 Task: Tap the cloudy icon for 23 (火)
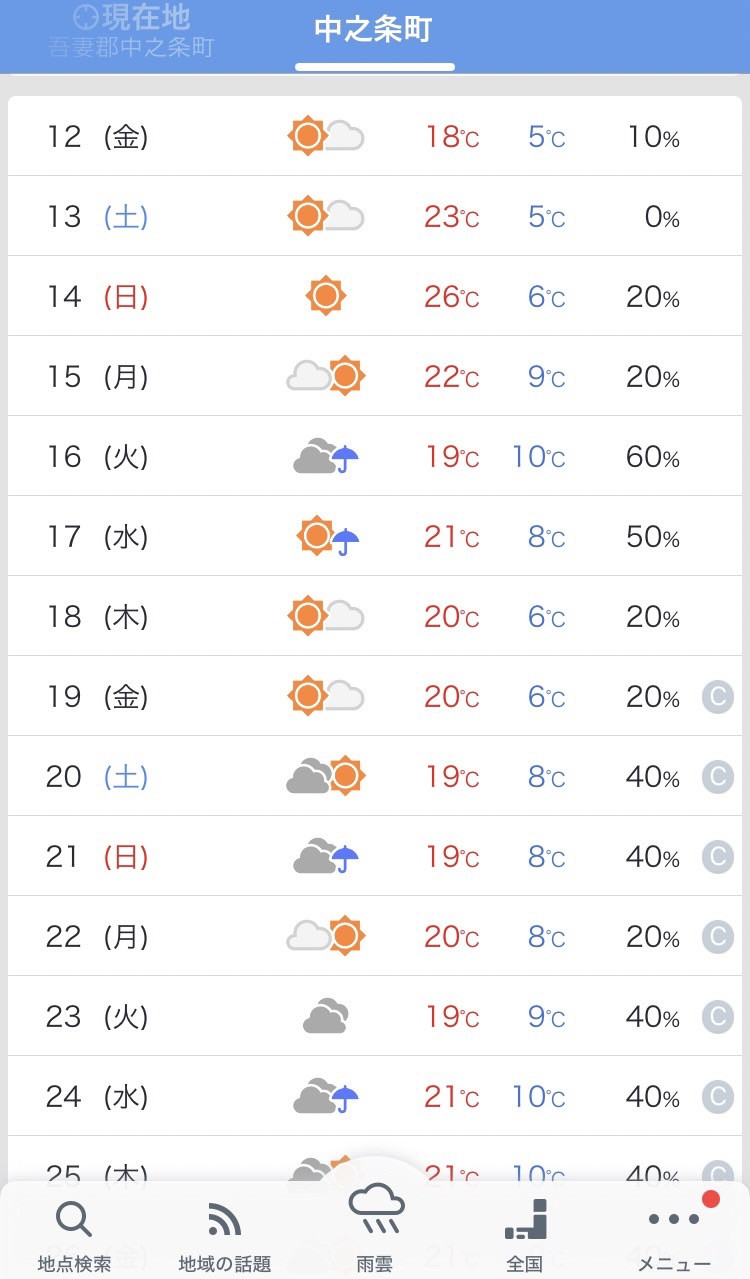(x=325, y=1017)
